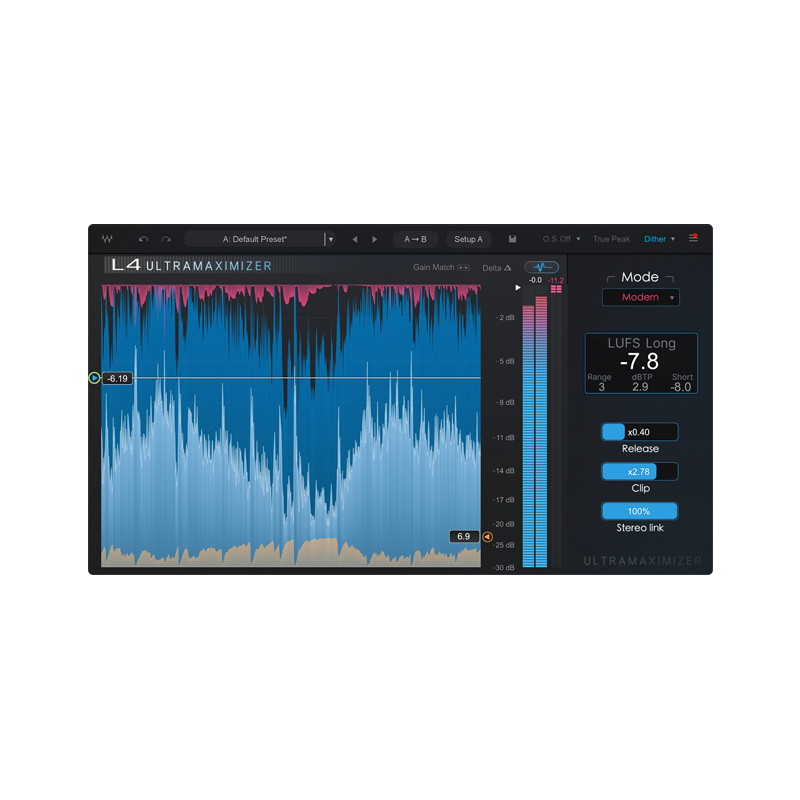Enable True Peak limiting

(x=611, y=240)
